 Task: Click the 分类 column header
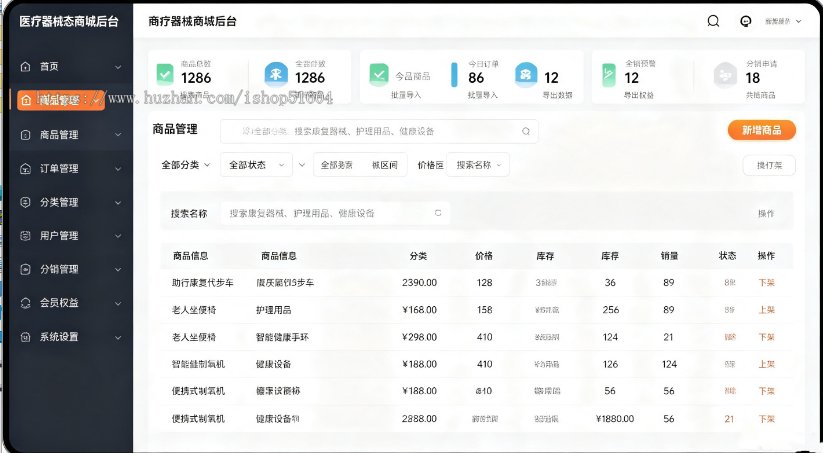418,256
